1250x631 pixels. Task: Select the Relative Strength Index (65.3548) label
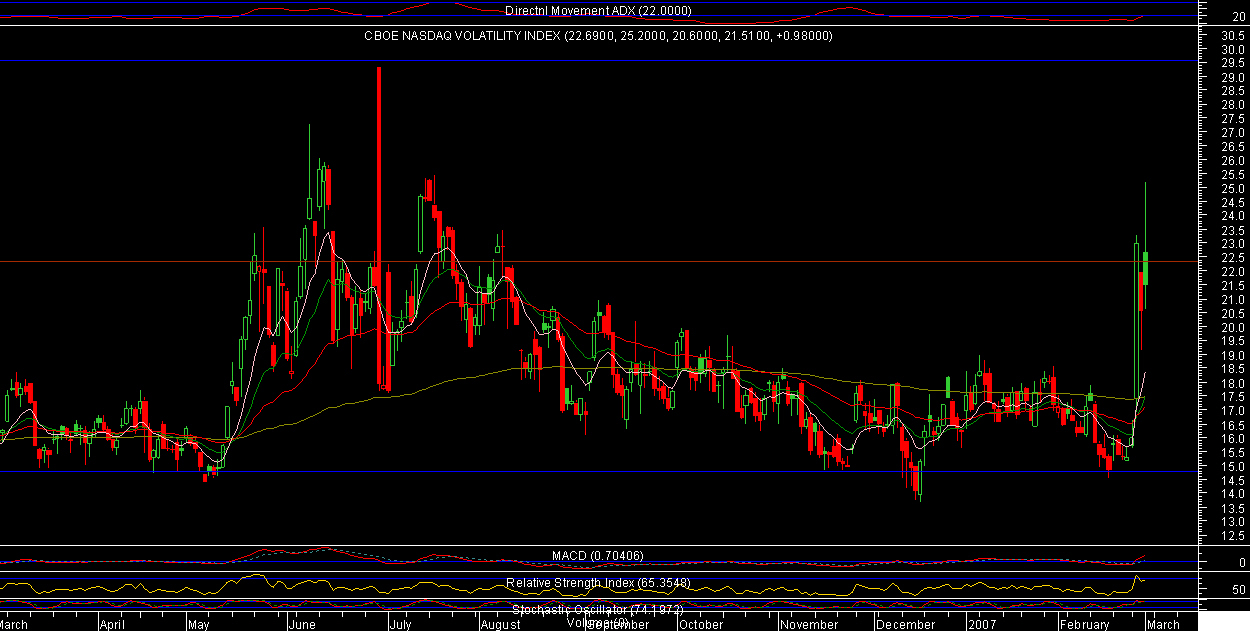[x=598, y=582]
